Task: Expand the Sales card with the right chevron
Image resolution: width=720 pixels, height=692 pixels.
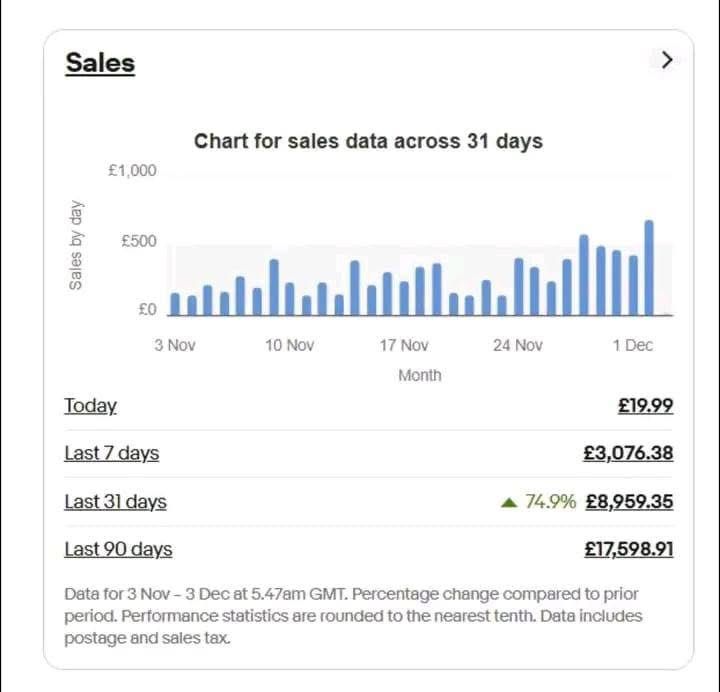Action: point(667,60)
